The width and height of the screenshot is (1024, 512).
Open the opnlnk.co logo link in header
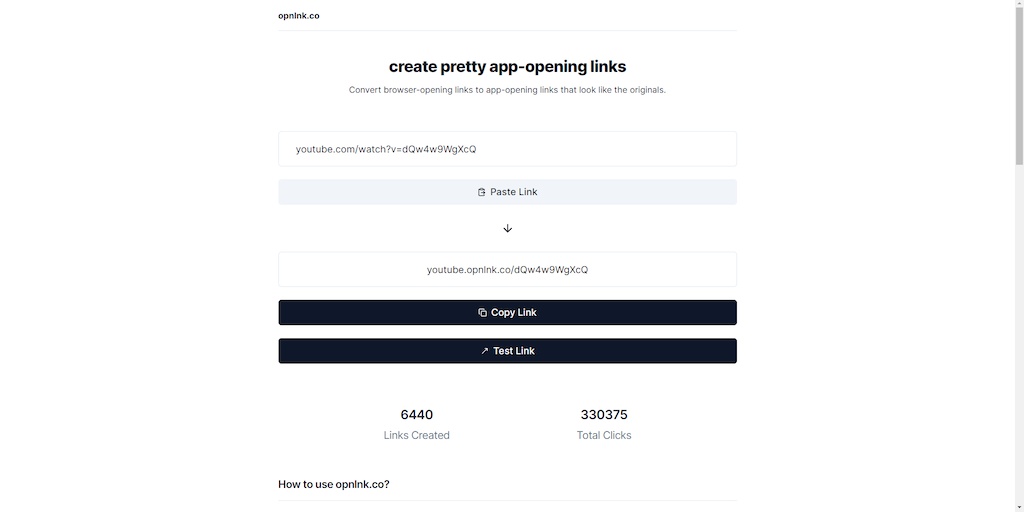click(299, 16)
